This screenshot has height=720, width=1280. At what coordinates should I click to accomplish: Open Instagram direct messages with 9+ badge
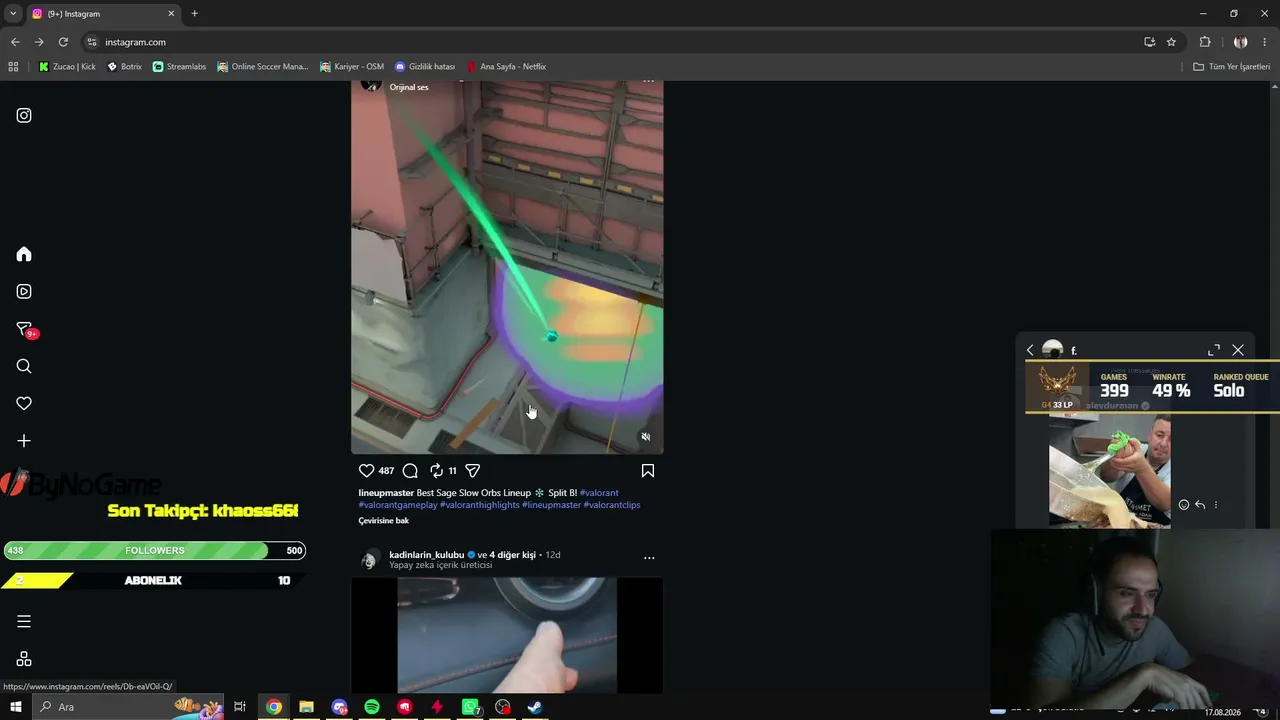point(26,330)
